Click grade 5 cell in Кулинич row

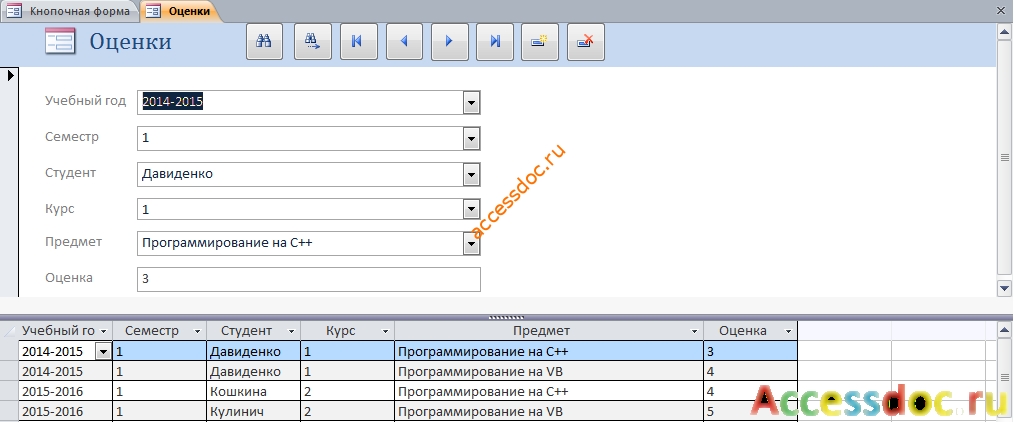point(750,412)
